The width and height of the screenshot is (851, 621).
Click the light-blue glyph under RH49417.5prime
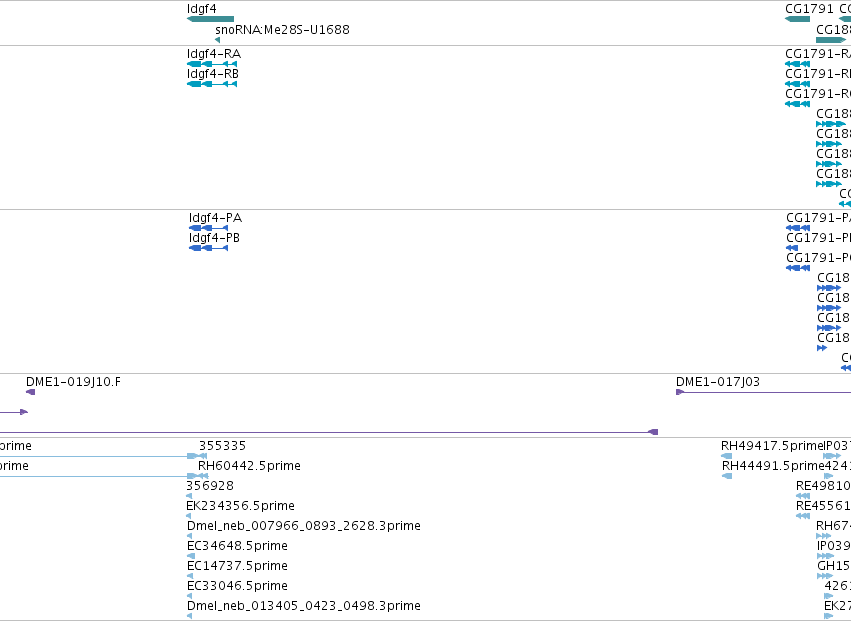[x=726, y=456]
